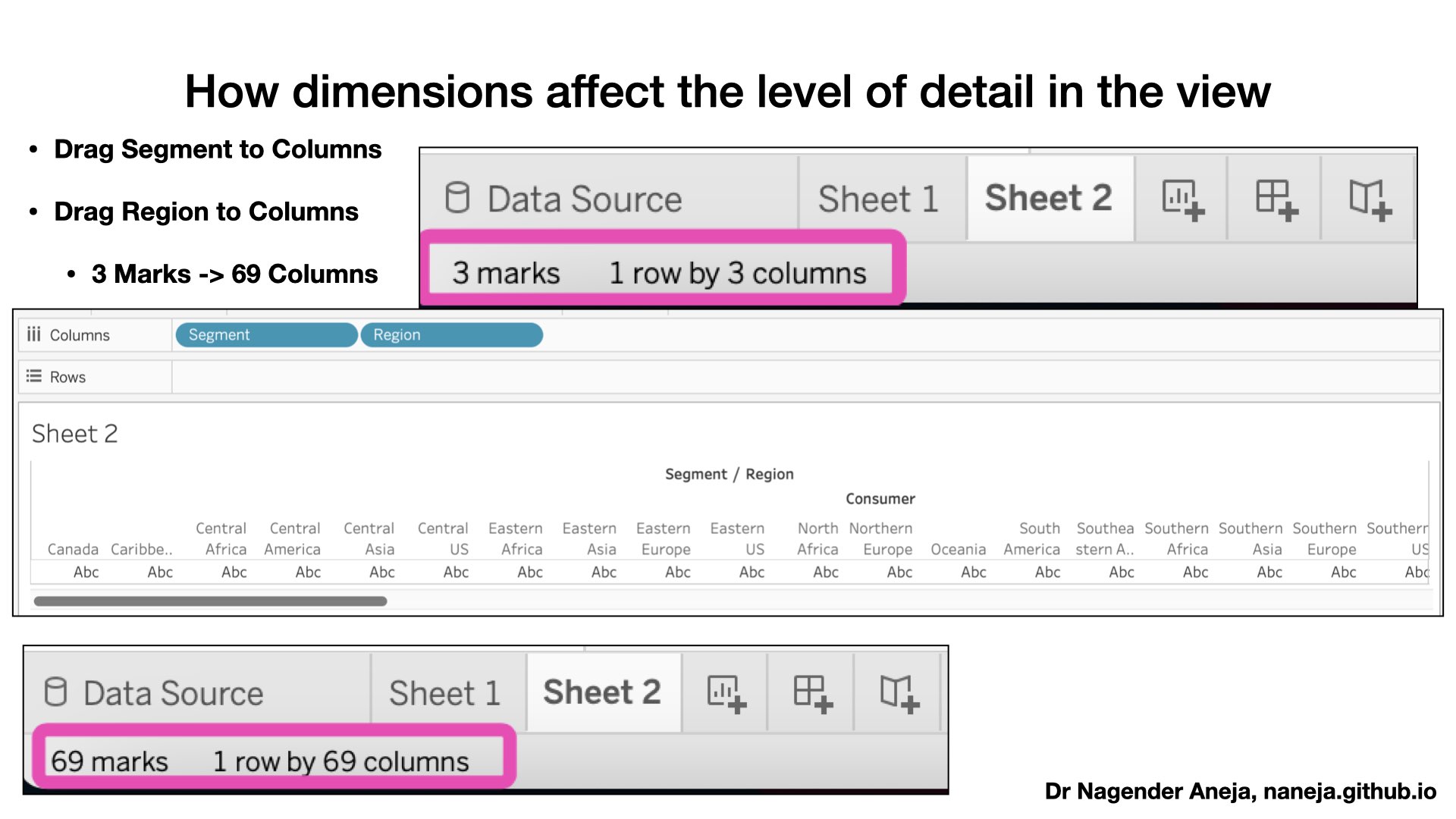1456x819 pixels.
Task: Click the New Dashboard icon in upper tab bar
Action: pos(1276,200)
